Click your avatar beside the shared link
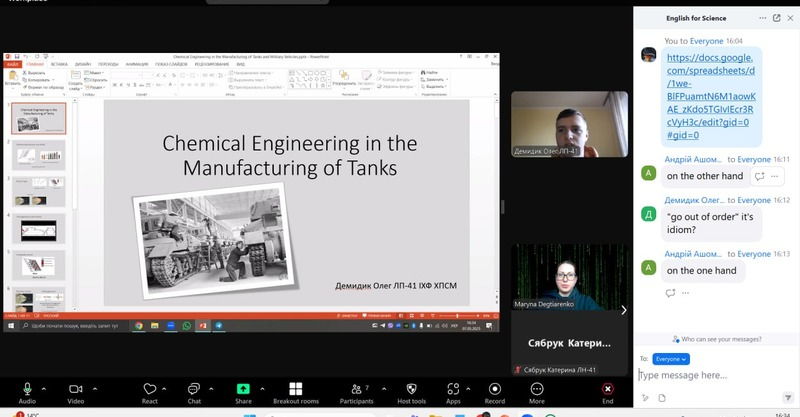The width and height of the screenshot is (800, 417). point(648,55)
